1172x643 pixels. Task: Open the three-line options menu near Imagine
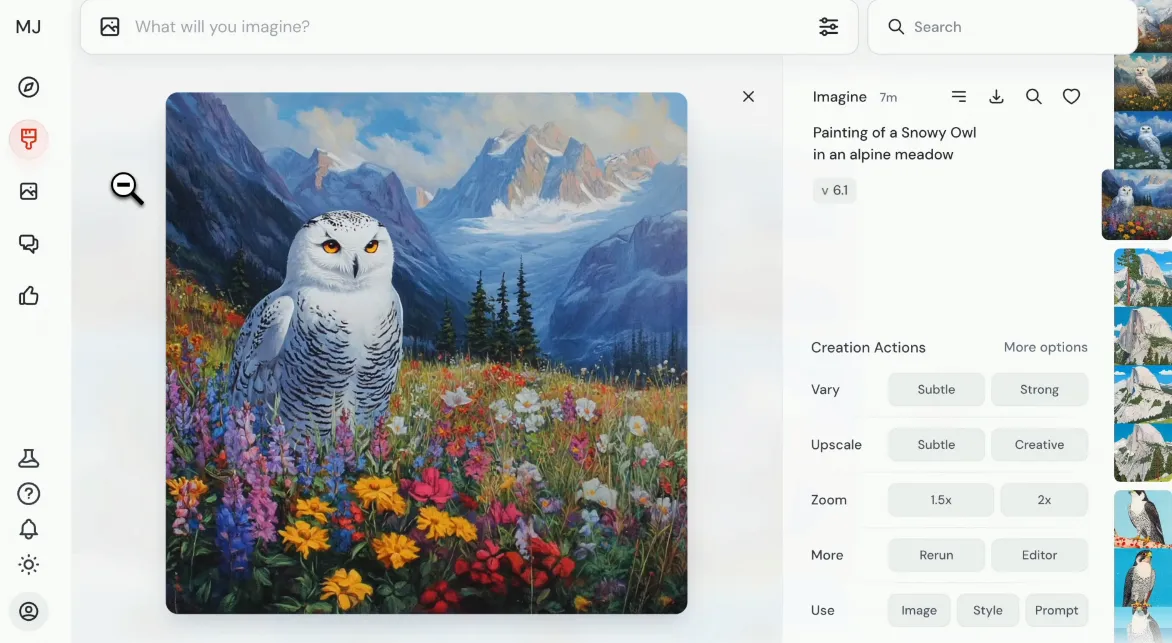(x=959, y=96)
